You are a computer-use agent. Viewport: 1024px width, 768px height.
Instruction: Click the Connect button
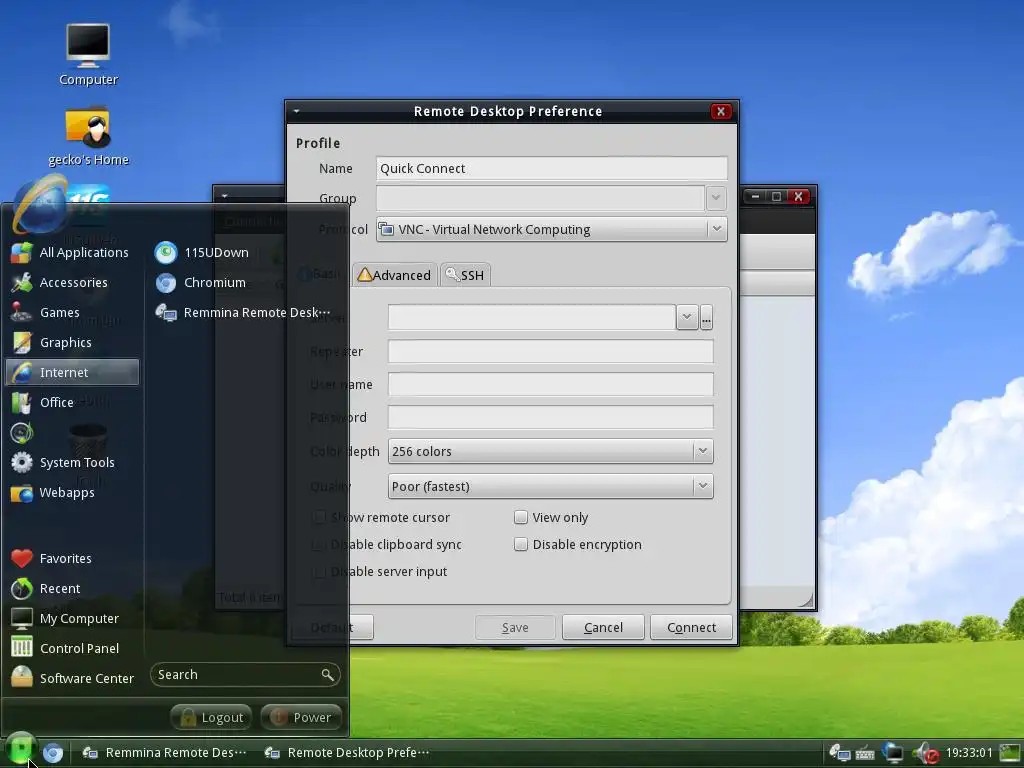(692, 628)
